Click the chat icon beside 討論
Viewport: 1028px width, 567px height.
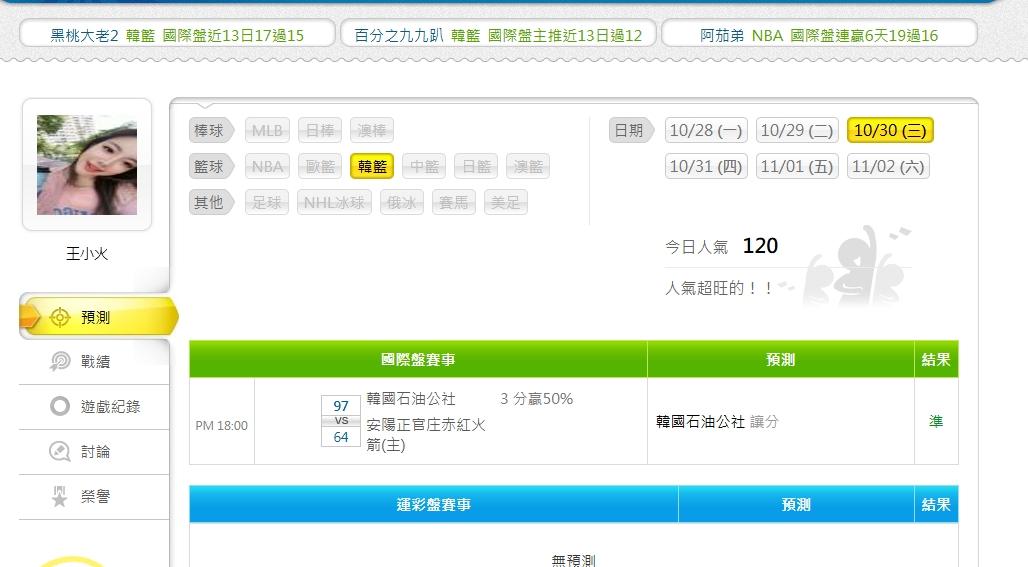[x=60, y=452]
